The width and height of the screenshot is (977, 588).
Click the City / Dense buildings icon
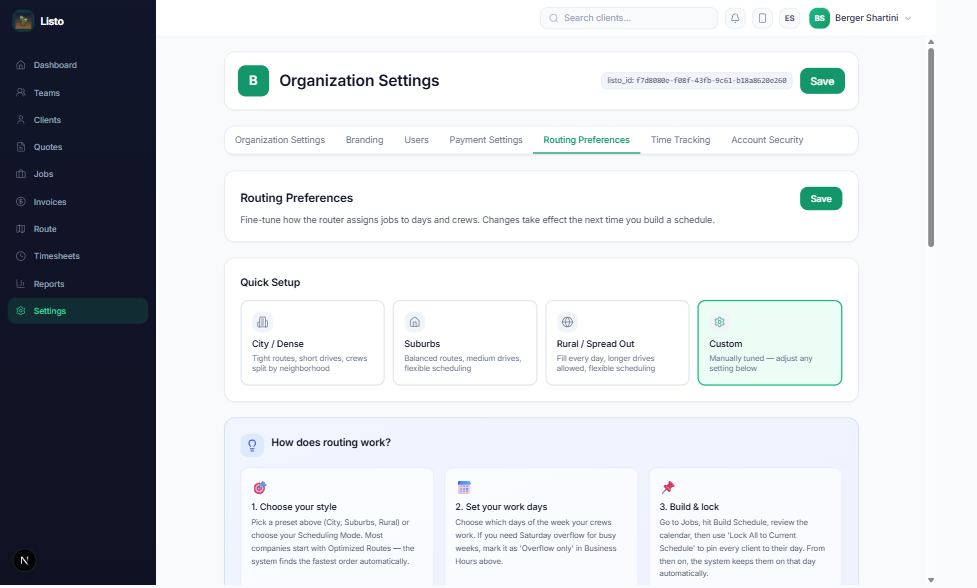[262, 322]
